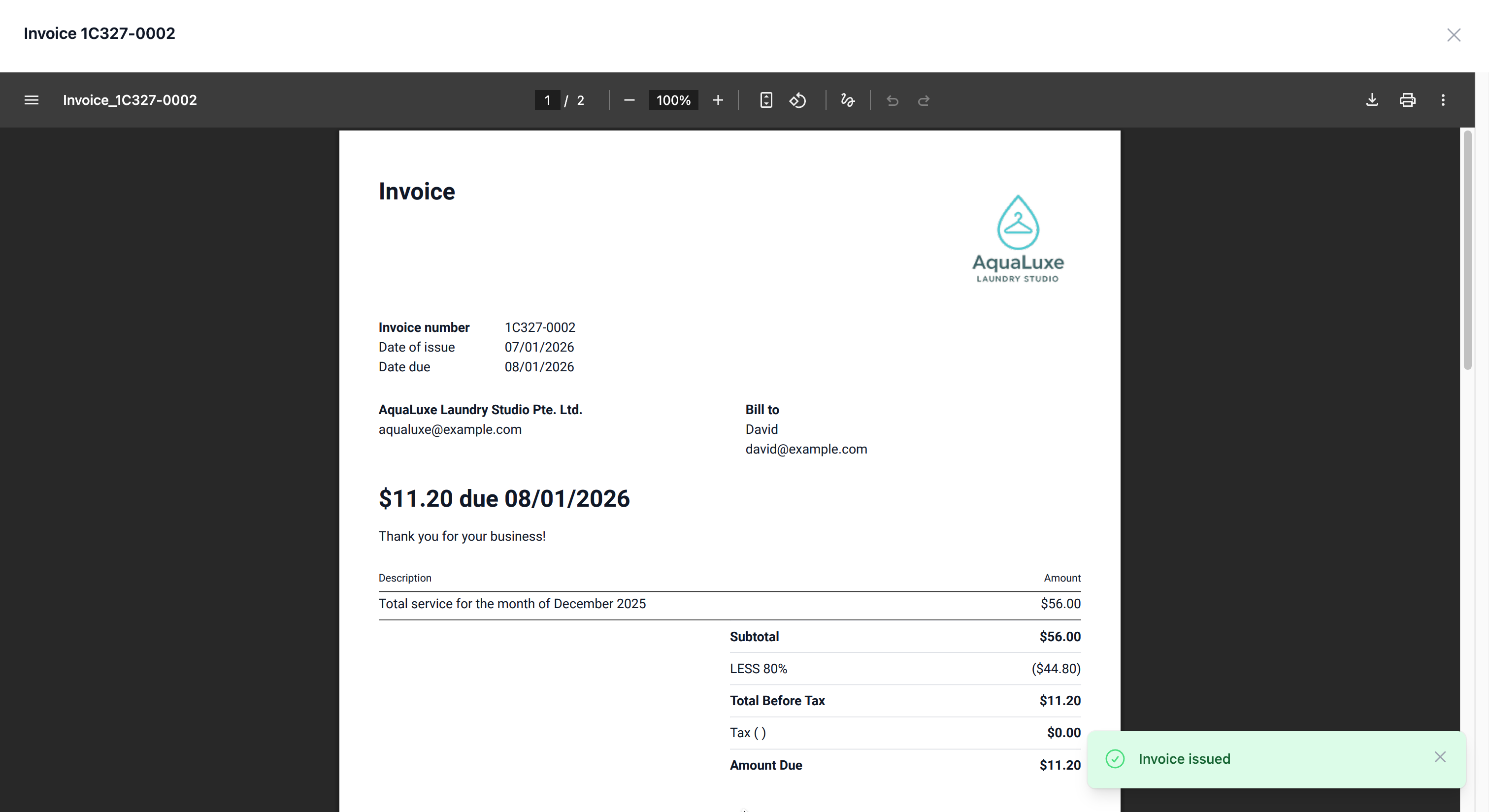Screen dimensions: 1489x812
Task: Click the 100% zoom level field
Action: (673, 100)
